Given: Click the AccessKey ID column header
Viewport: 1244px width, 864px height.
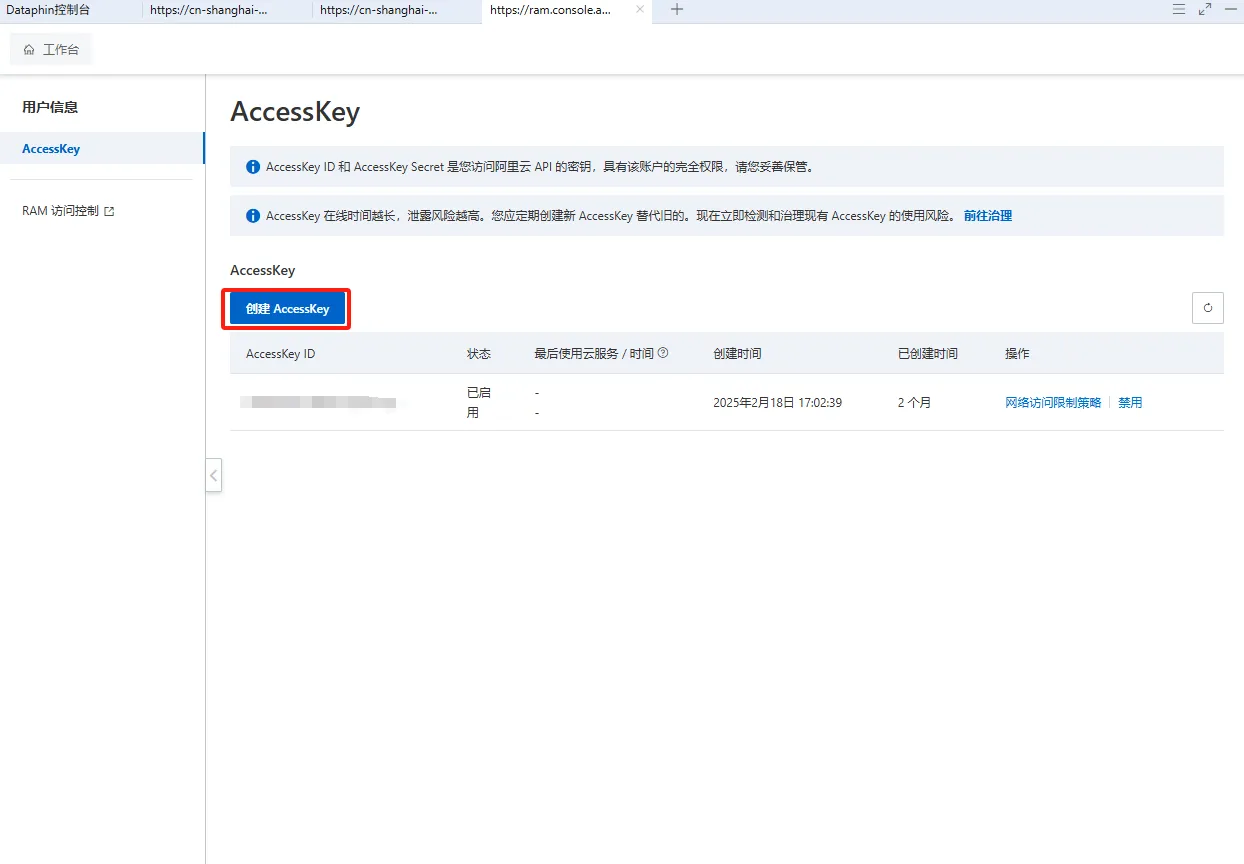Looking at the screenshot, I should coord(281,354).
